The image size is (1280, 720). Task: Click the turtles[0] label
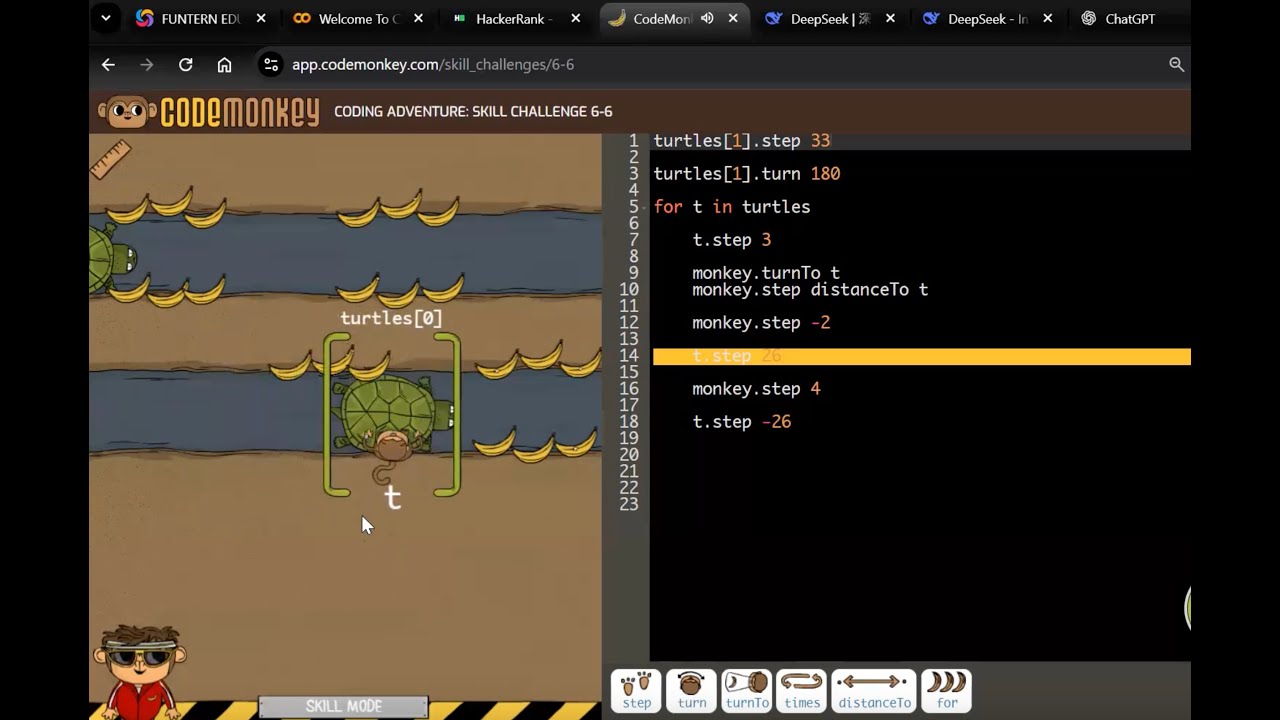click(391, 318)
